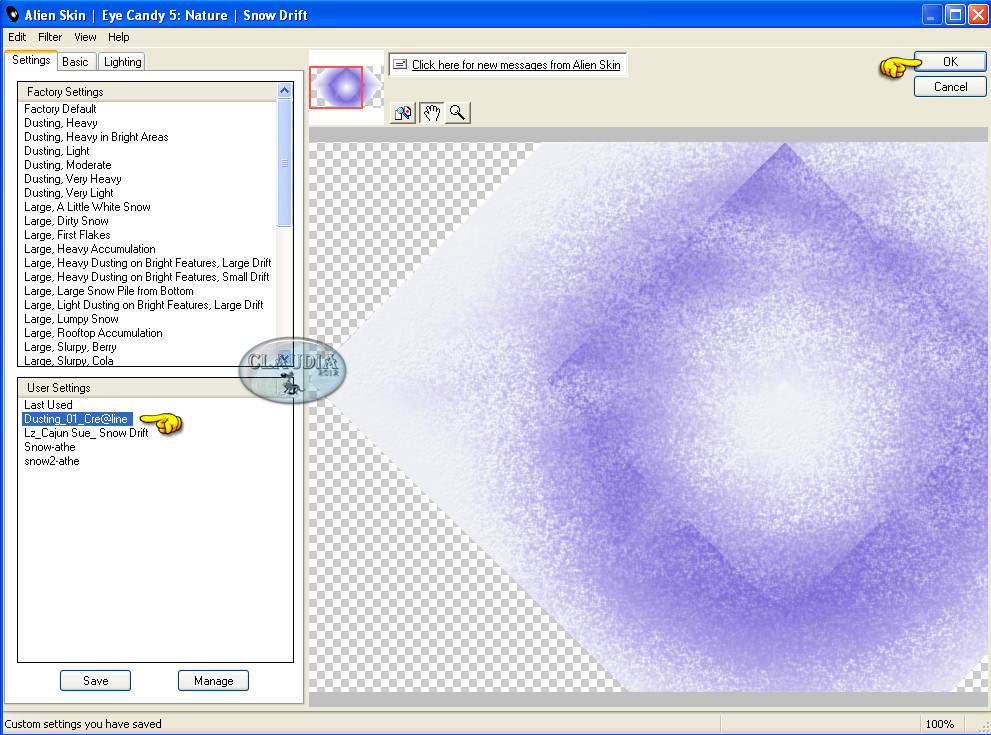Select the Factory Default preset
Image resolution: width=991 pixels, height=735 pixels.
coord(60,109)
